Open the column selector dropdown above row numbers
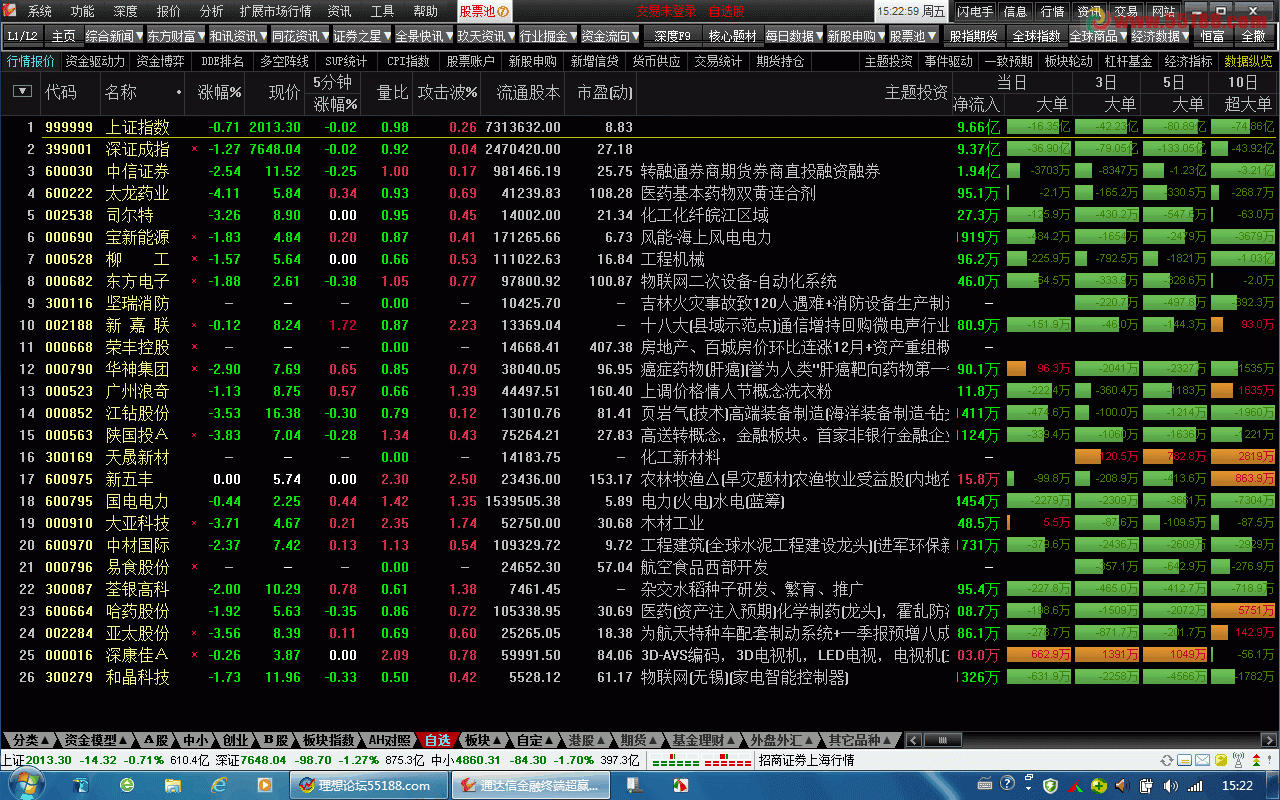Viewport: 1280px width, 800px height. click(x=21, y=91)
